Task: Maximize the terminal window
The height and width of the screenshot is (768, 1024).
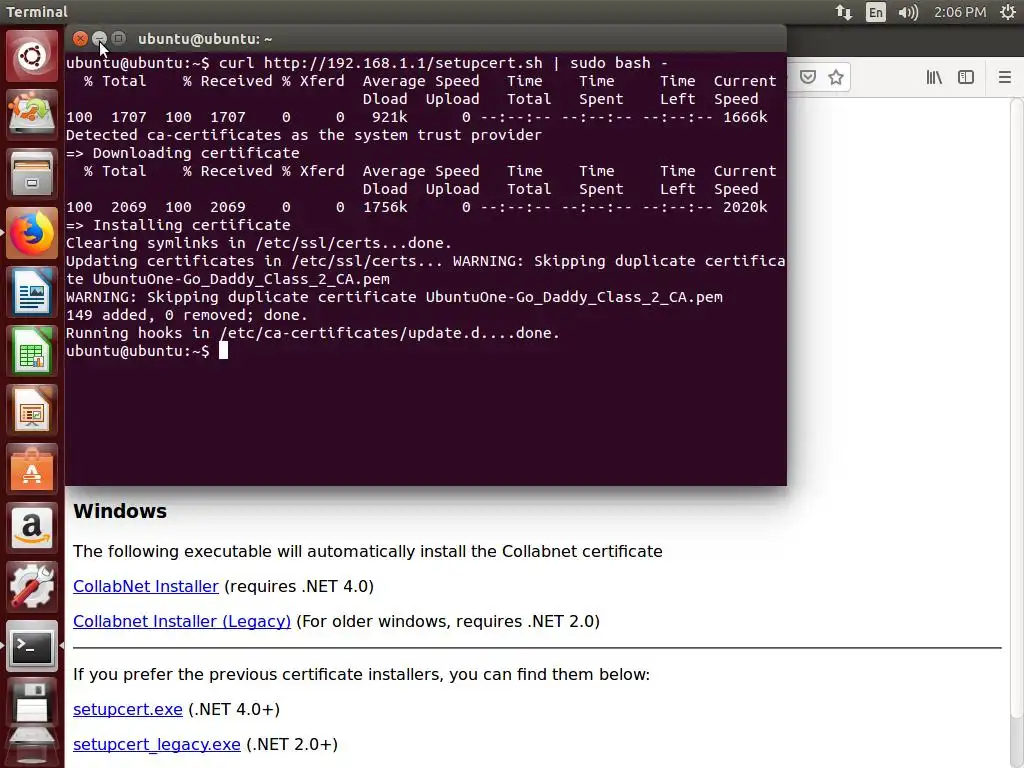Action: pos(118,39)
